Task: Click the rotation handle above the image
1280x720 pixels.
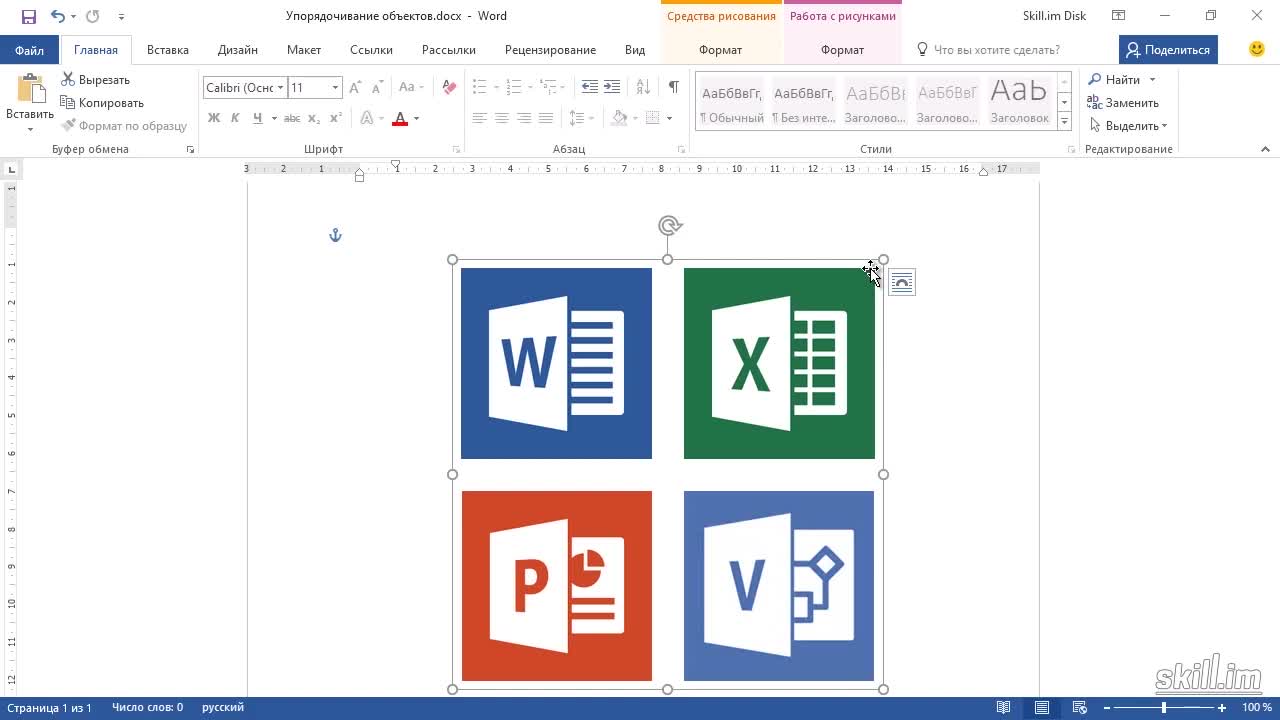Action: (x=670, y=226)
